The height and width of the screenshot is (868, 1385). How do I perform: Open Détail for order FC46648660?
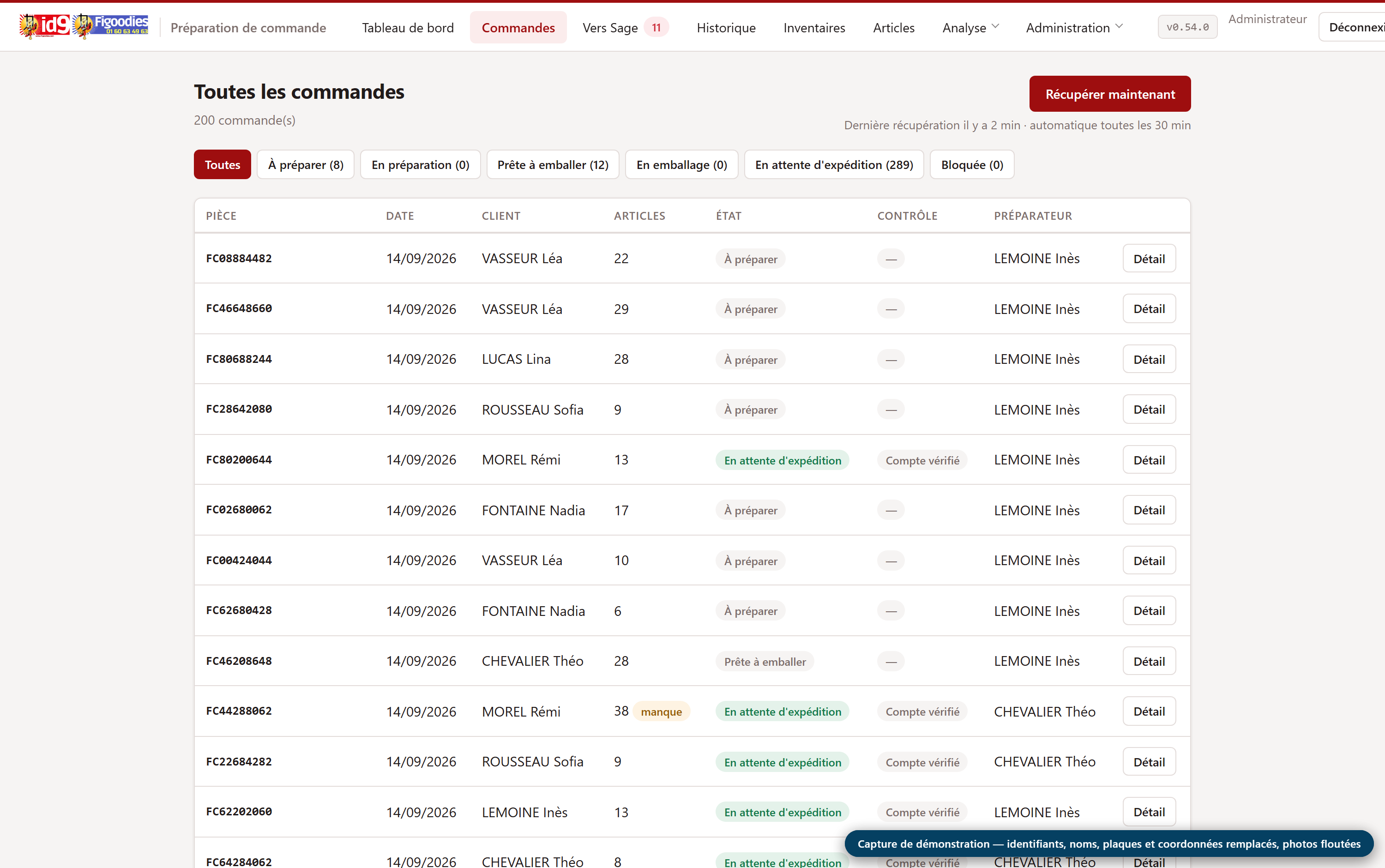tap(1149, 309)
